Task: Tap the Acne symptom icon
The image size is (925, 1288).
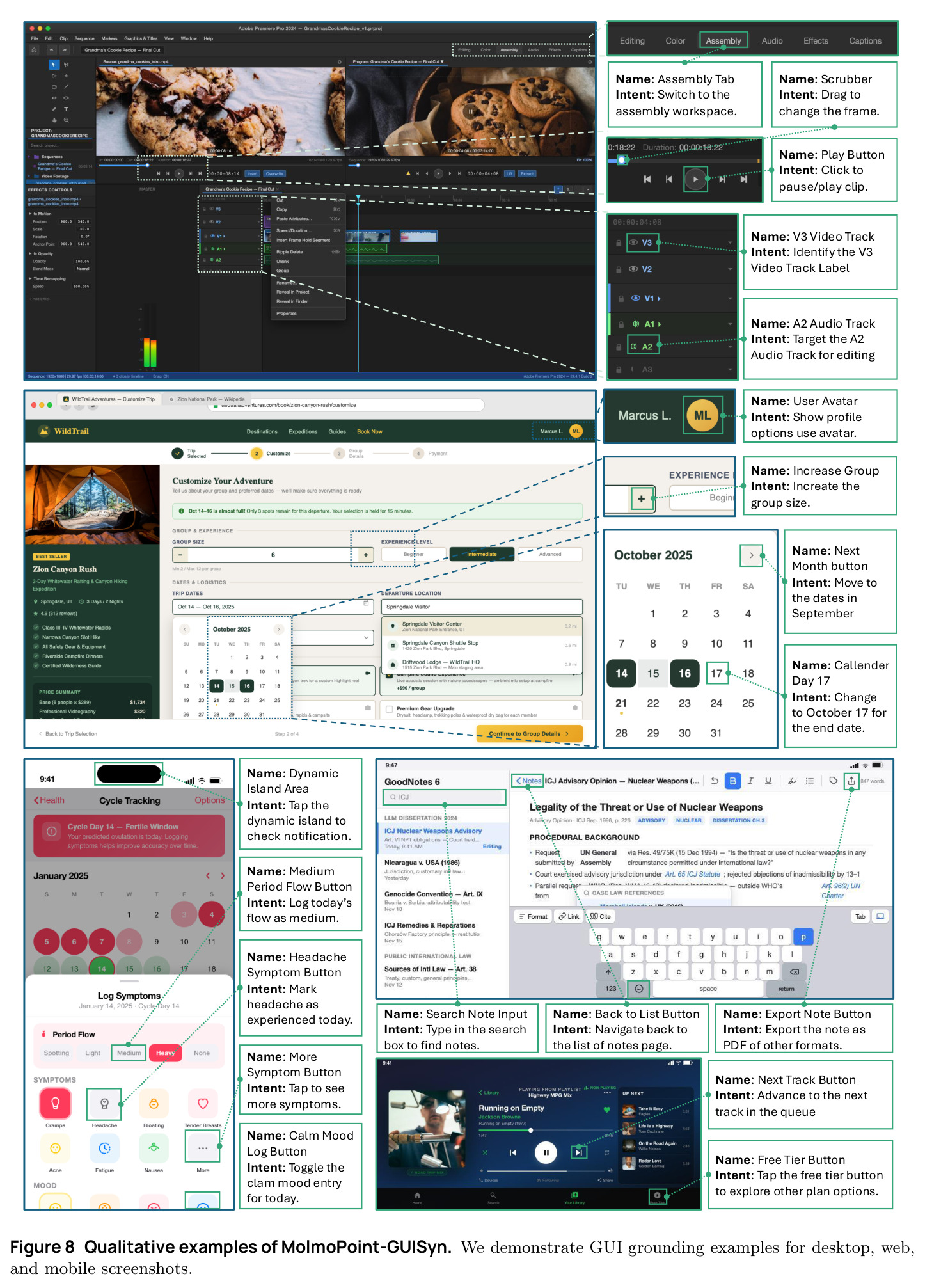Action: [x=55, y=1149]
